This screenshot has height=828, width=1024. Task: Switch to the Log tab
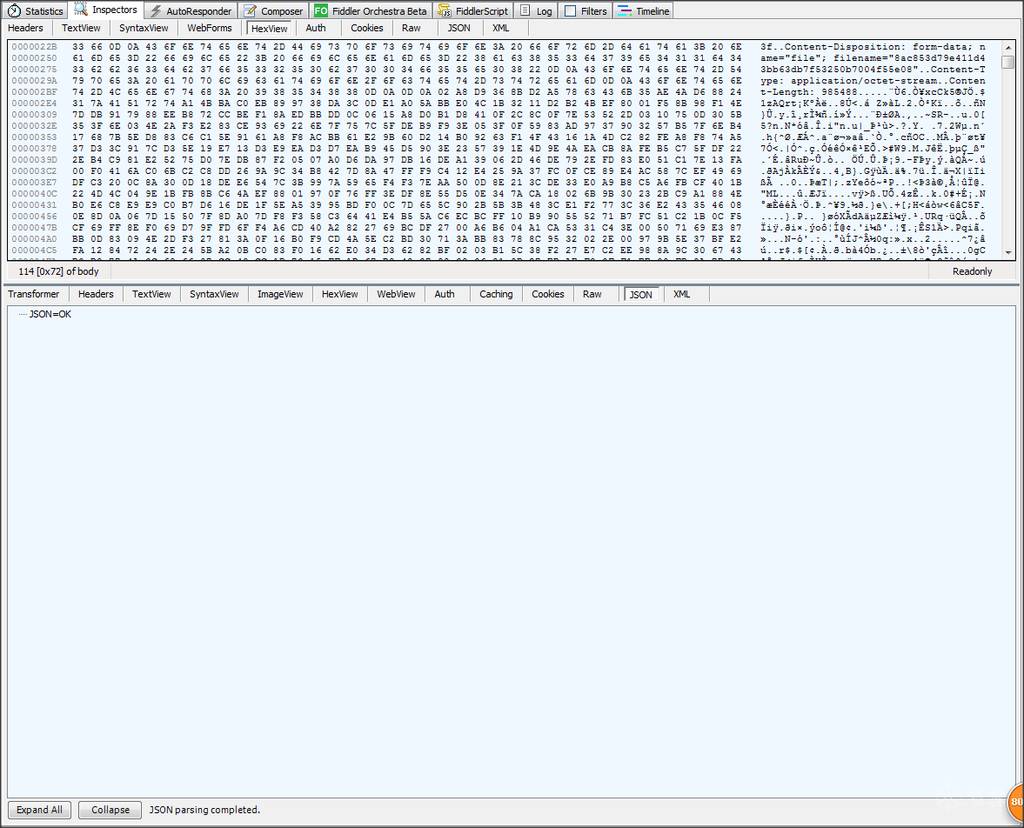(x=536, y=11)
